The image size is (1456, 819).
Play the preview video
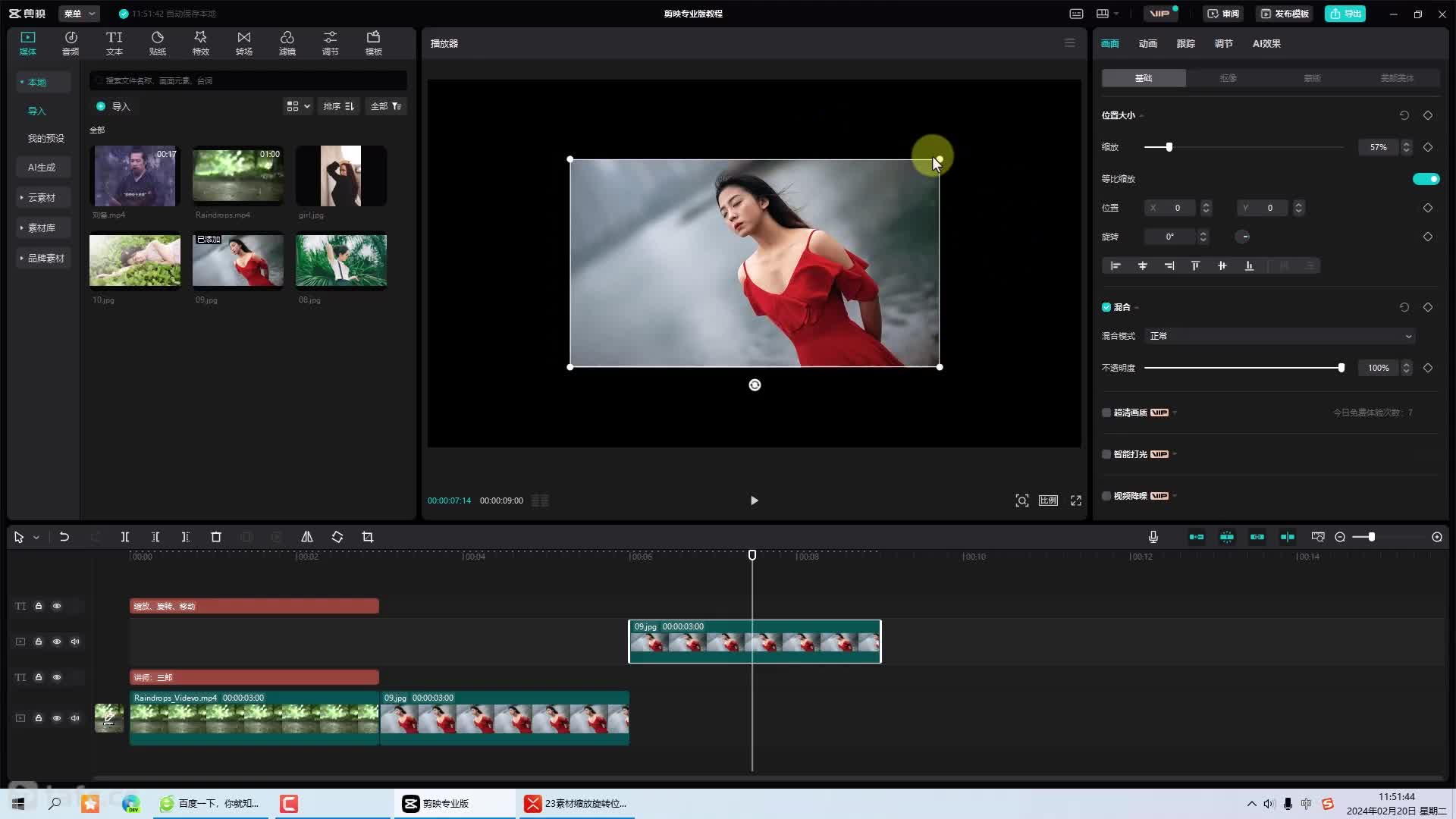[754, 500]
